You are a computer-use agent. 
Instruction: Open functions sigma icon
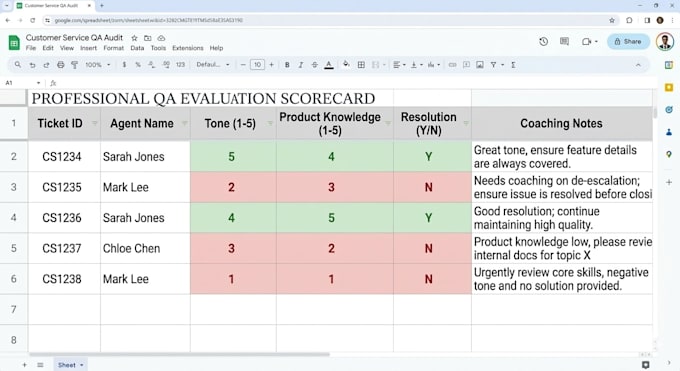coord(513,65)
